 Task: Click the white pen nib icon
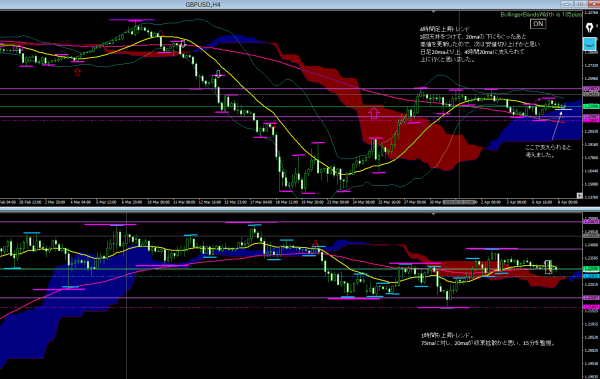[590, 28]
